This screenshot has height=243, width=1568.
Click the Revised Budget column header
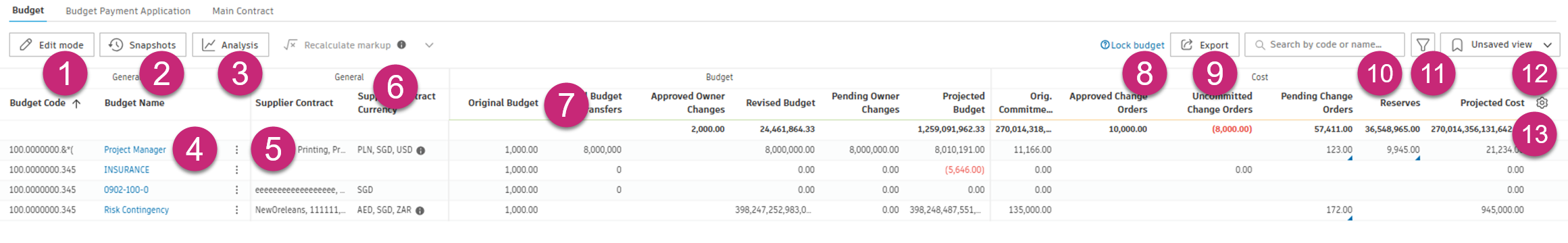pyautogui.click(x=780, y=103)
